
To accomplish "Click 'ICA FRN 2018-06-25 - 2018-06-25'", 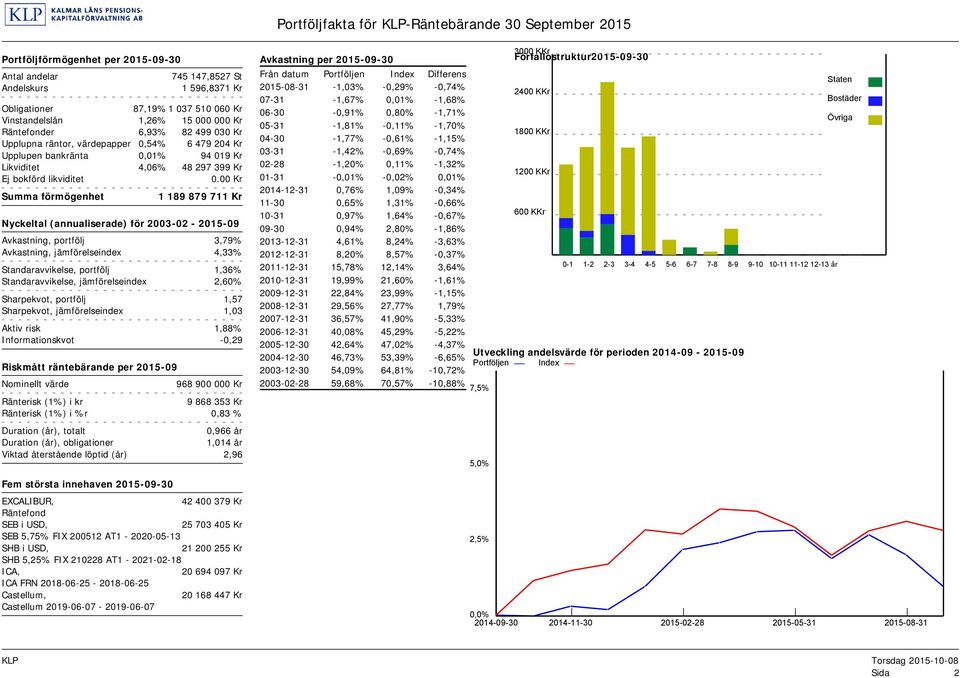I will pyautogui.click(x=75, y=583).
